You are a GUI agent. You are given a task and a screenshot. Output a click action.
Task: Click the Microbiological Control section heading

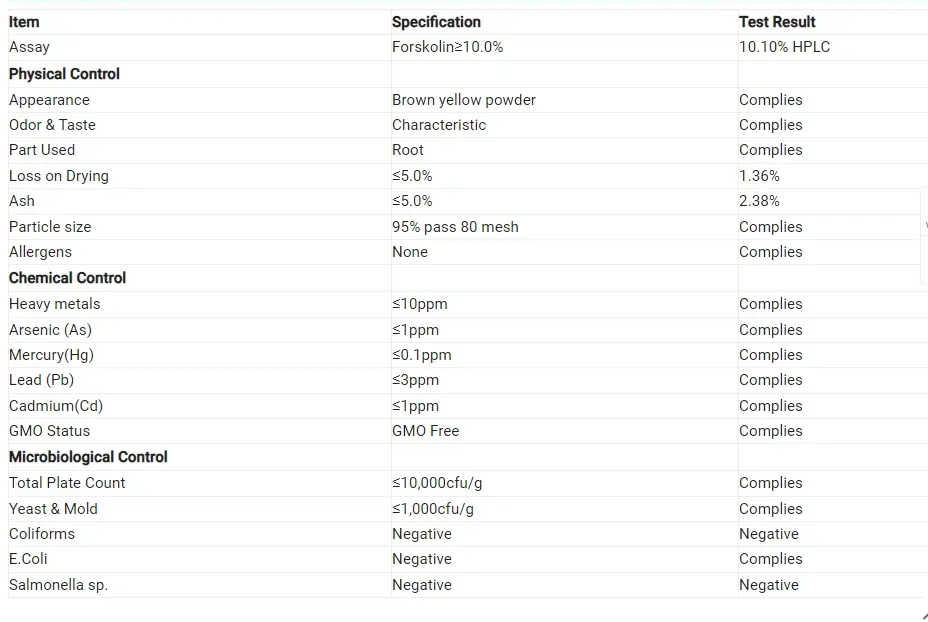[88, 457]
